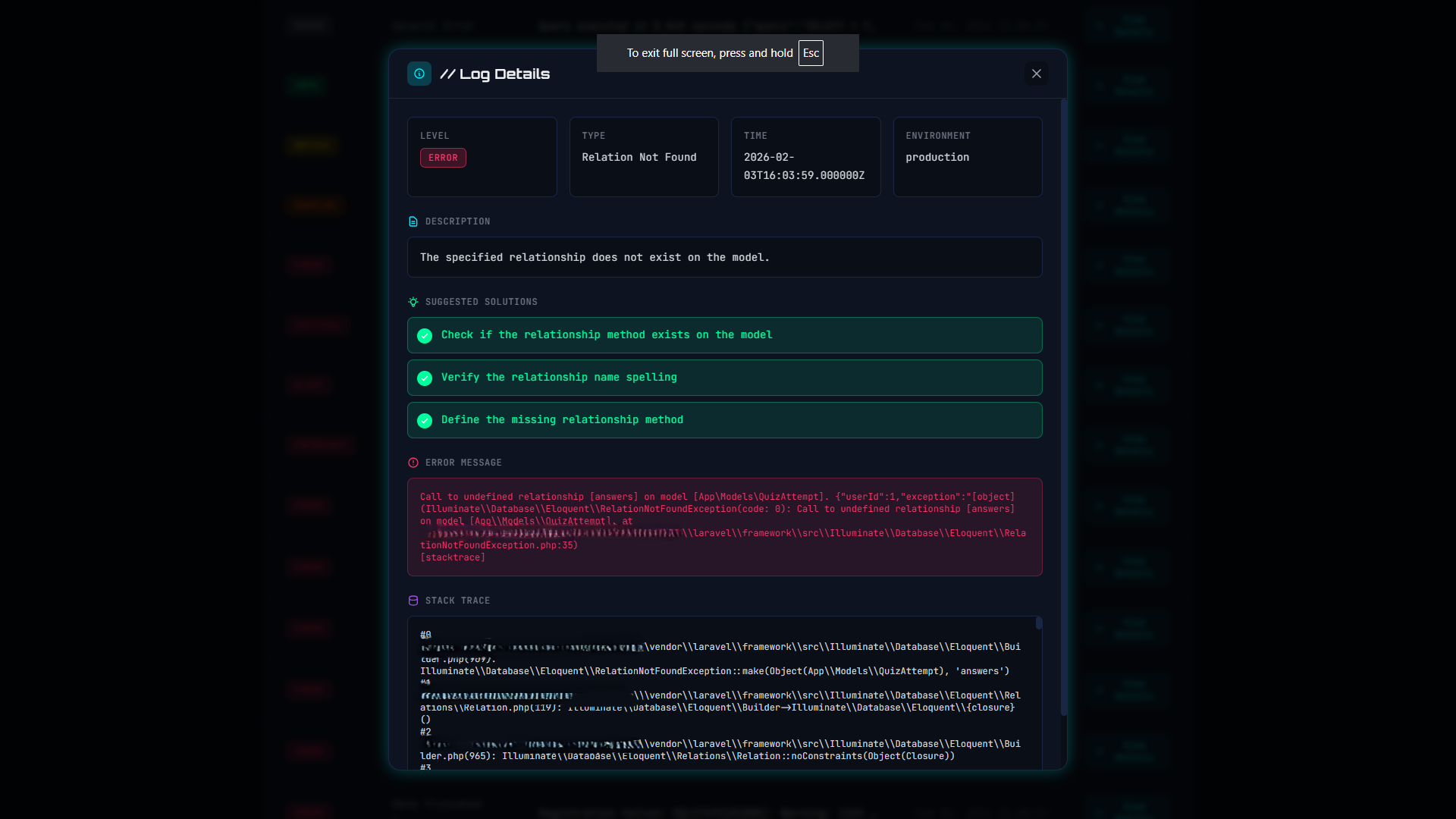
Task: Select the TIME card with the timestamp
Action: pos(805,156)
